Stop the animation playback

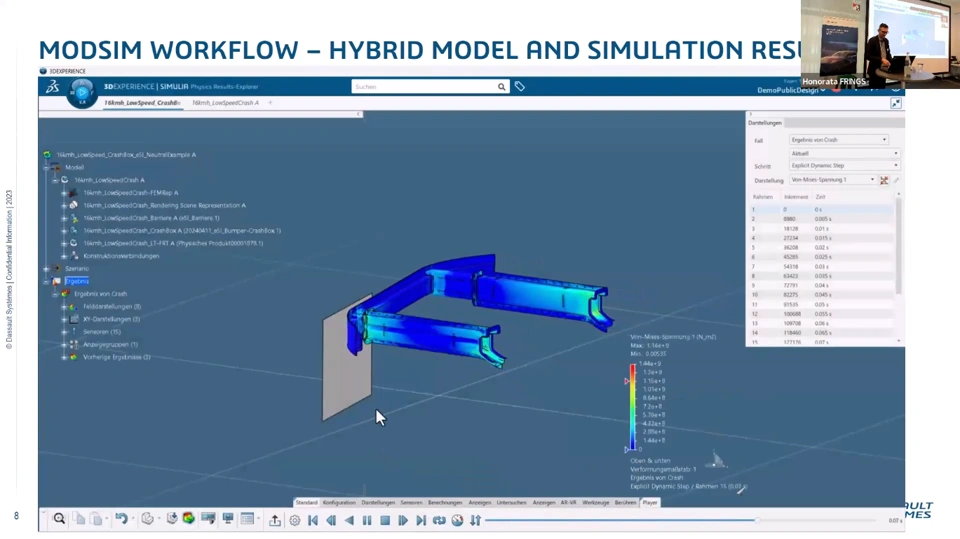(385, 520)
